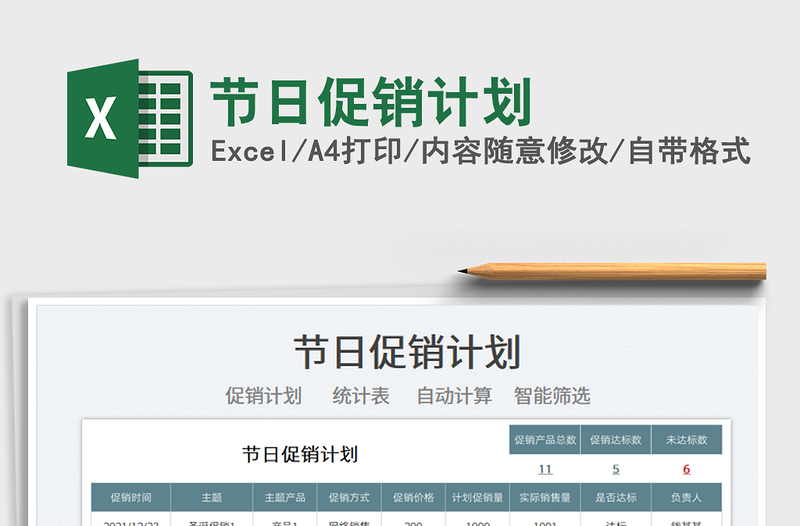Select the 促销计划 label under the sheet title
800x526 pixels.
(x=263, y=396)
